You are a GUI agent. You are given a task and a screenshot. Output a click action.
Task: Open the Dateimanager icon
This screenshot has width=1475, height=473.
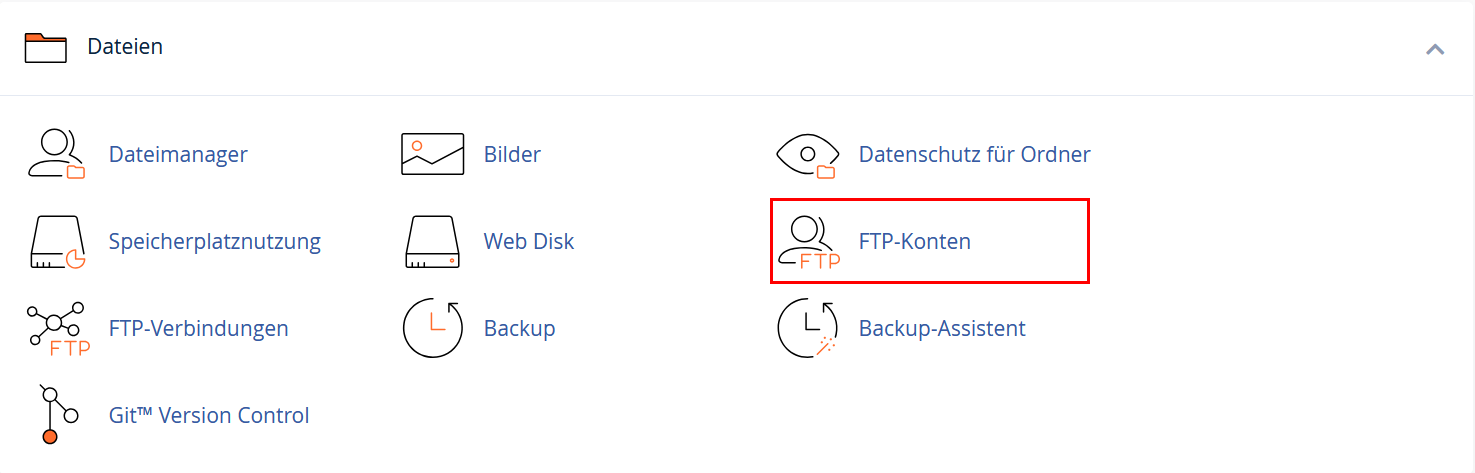pyautogui.click(x=56, y=155)
